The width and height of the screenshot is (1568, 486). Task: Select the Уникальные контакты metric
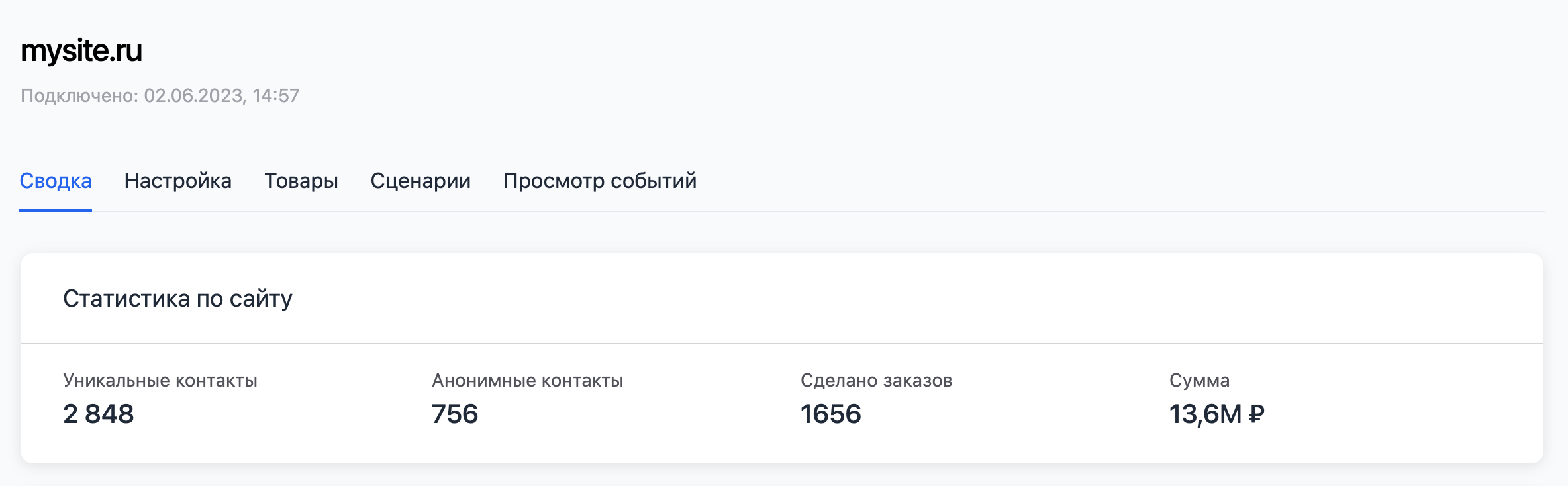[x=162, y=380]
